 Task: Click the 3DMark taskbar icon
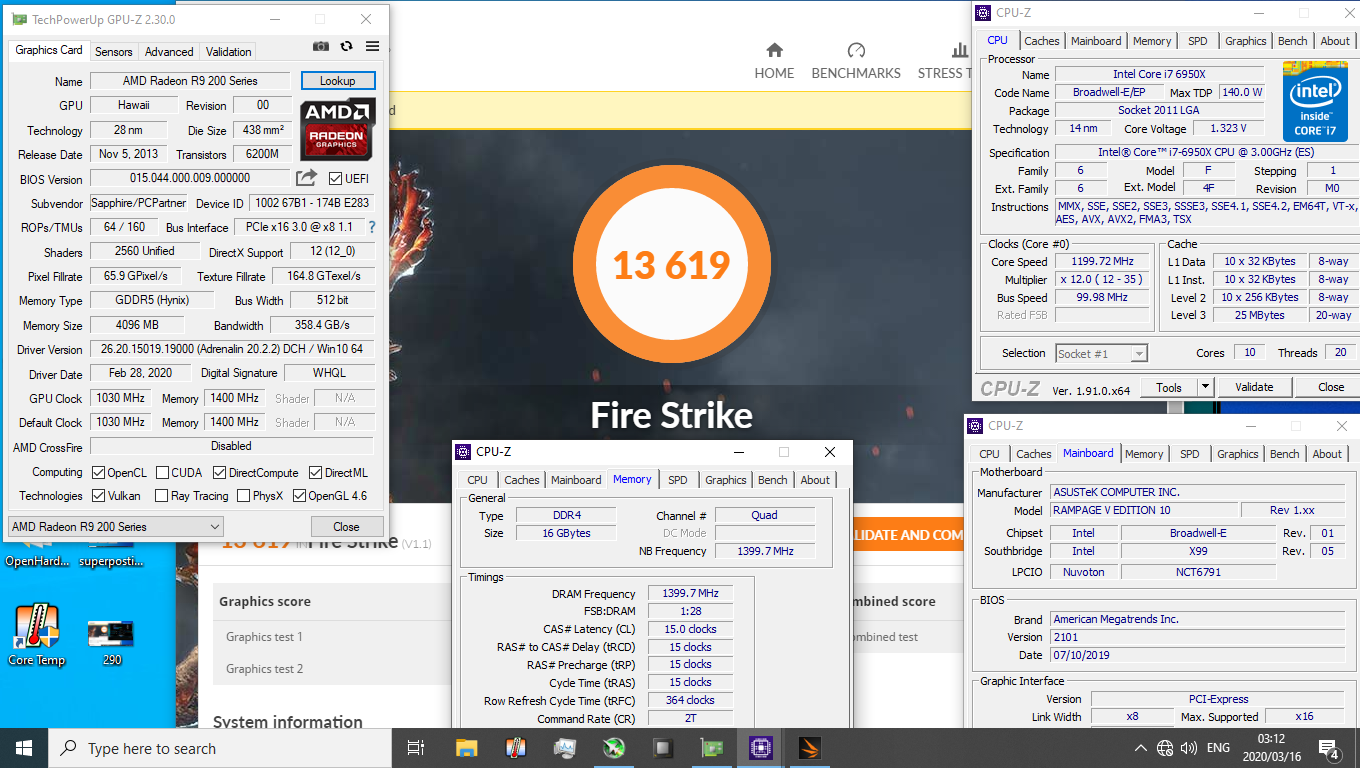[810, 748]
